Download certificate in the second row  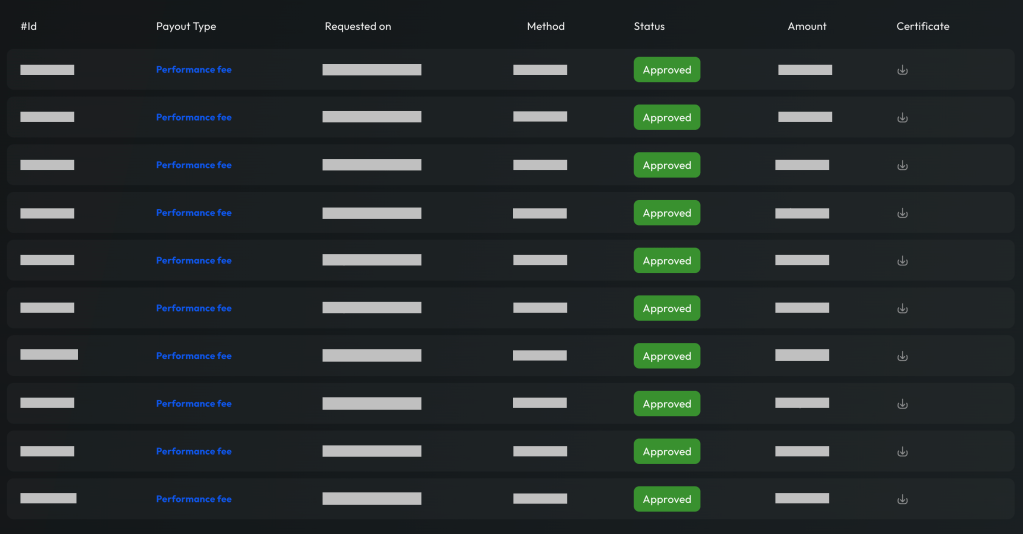[x=902, y=118]
